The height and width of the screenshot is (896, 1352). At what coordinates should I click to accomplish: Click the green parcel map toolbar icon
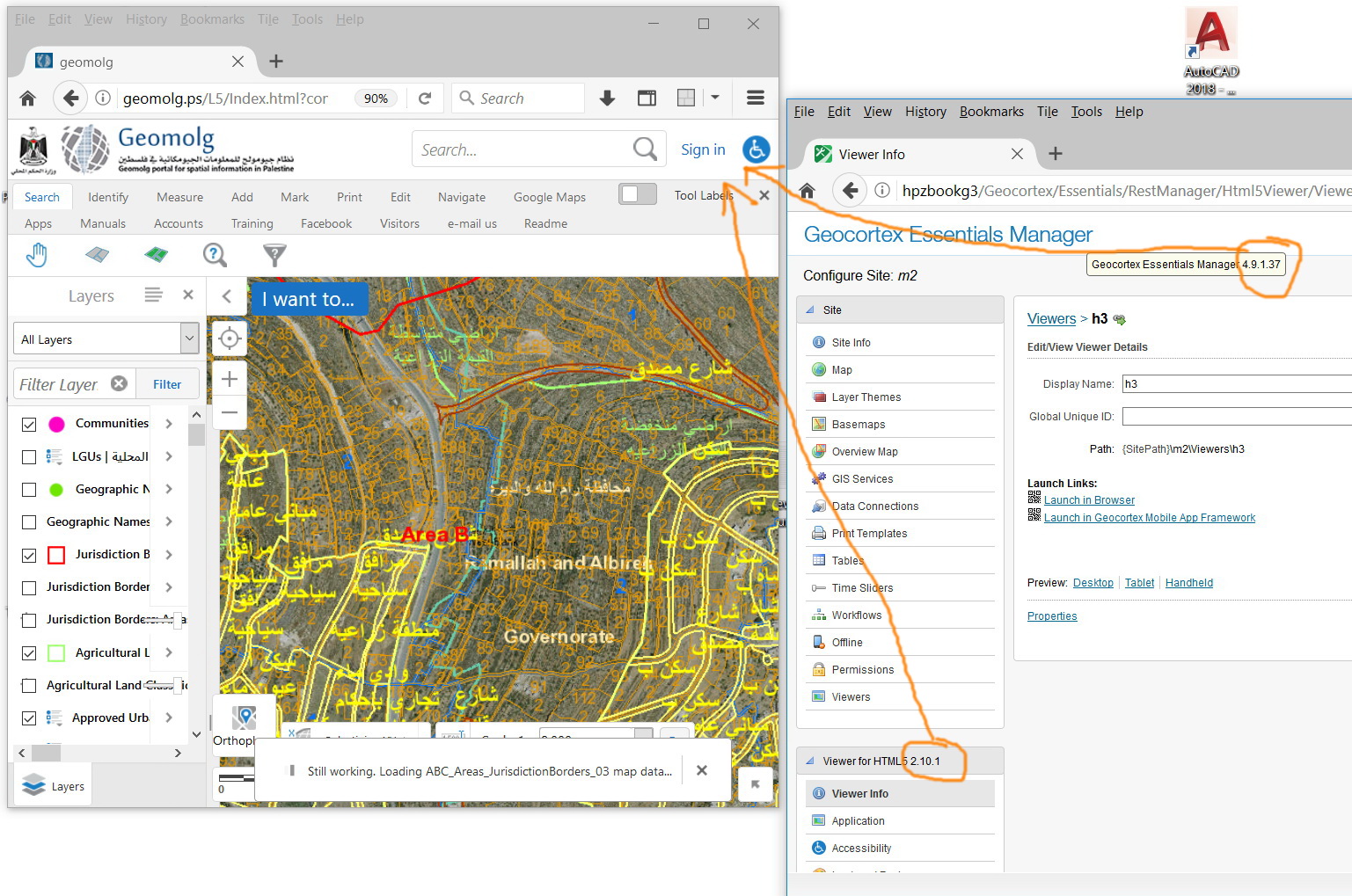tap(156, 255)
